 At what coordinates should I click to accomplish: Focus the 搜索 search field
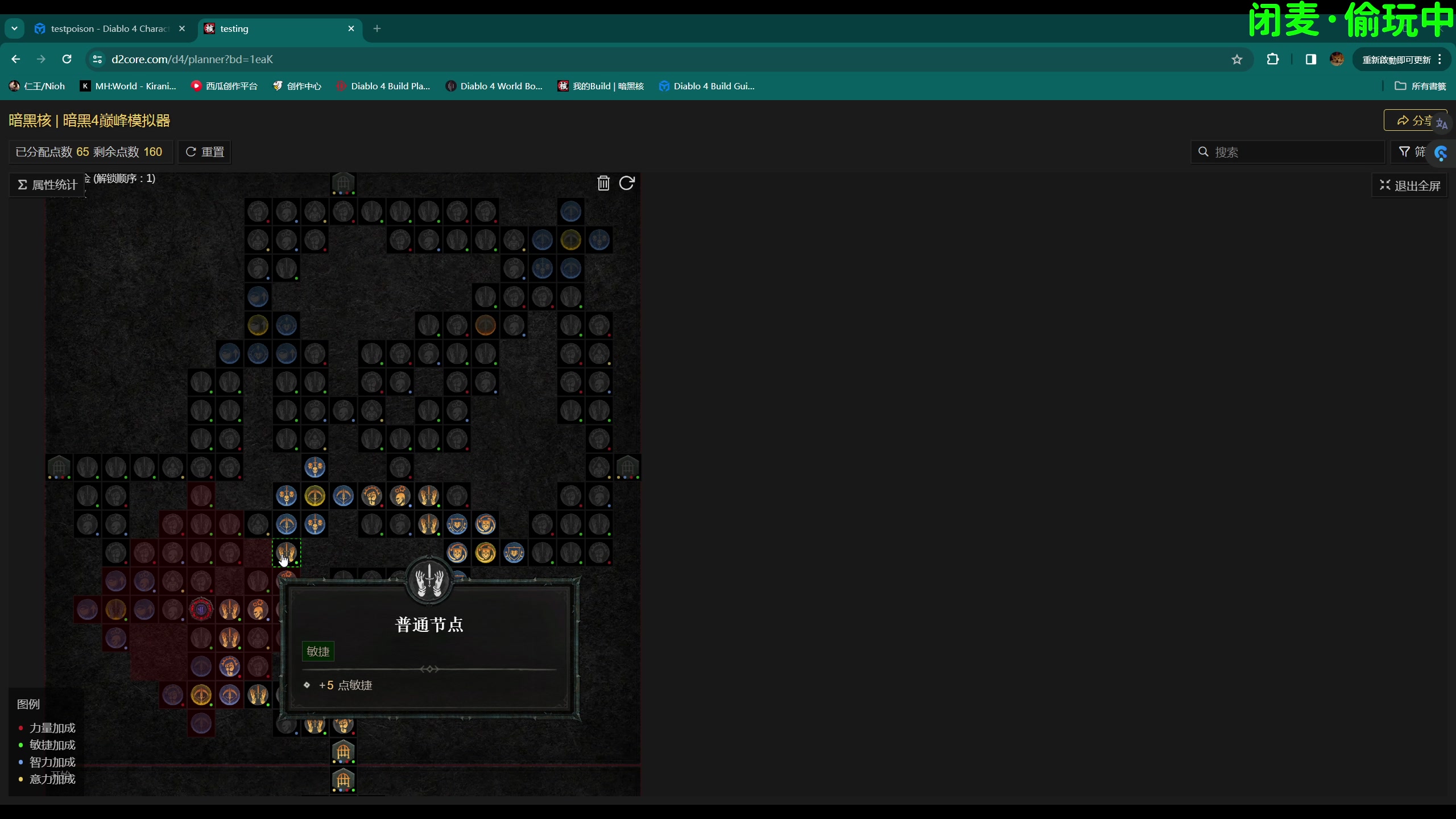coord(1288,152)
